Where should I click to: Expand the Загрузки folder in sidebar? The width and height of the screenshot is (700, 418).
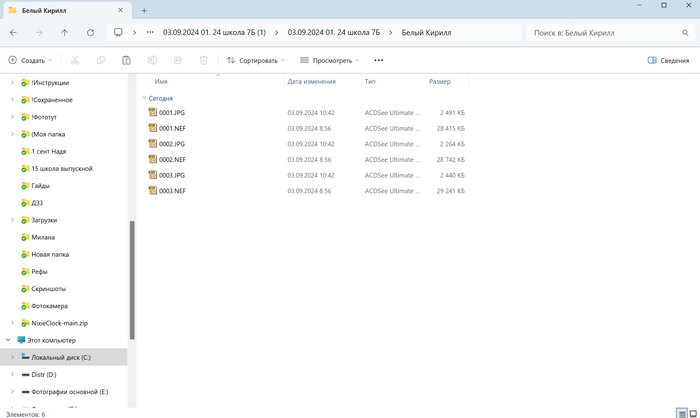(13, 220)
